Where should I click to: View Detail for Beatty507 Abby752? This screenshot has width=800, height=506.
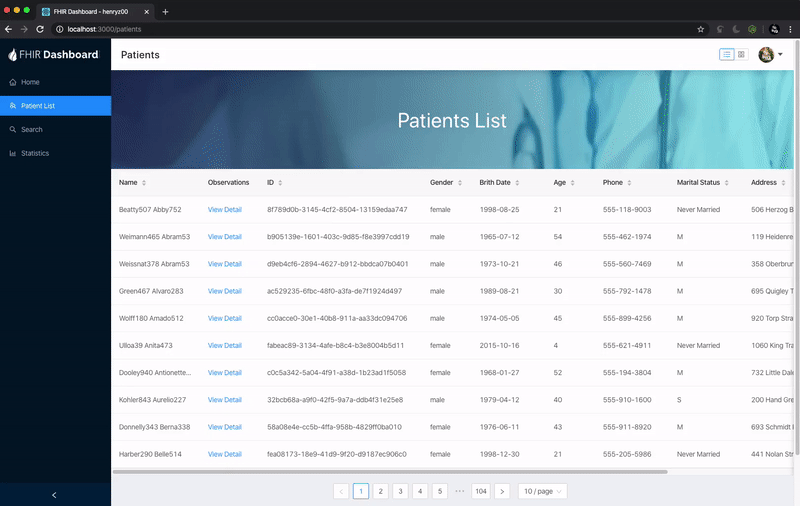tap(224, 210)
